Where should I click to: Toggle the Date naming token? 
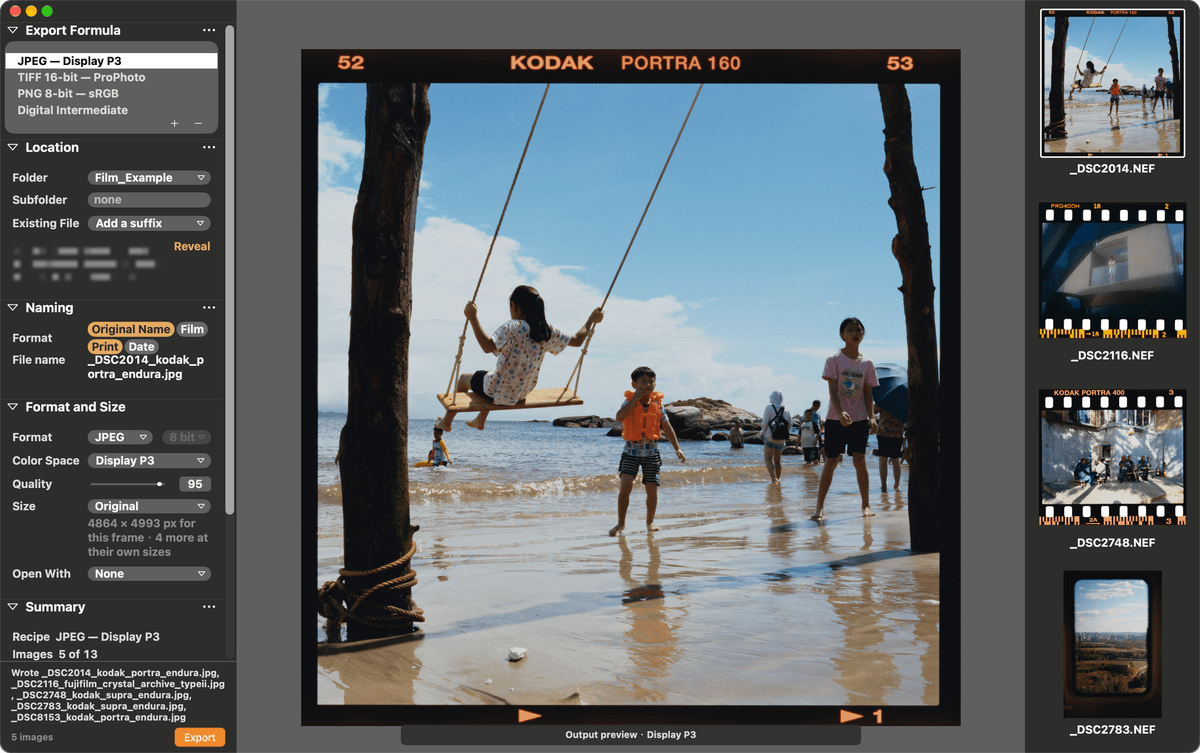[141, 347]
